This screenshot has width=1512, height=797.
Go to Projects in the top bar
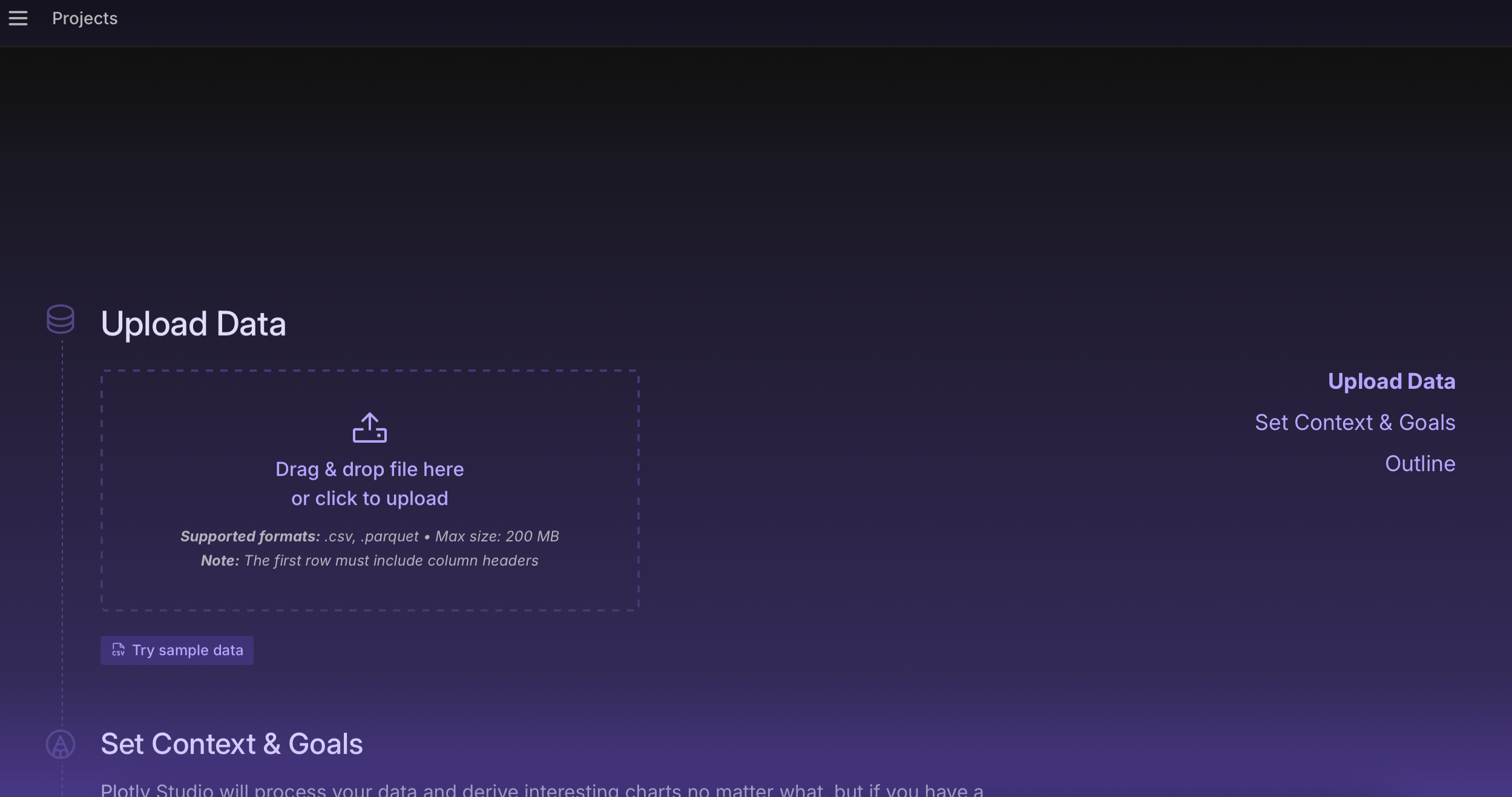pos(85,18)
